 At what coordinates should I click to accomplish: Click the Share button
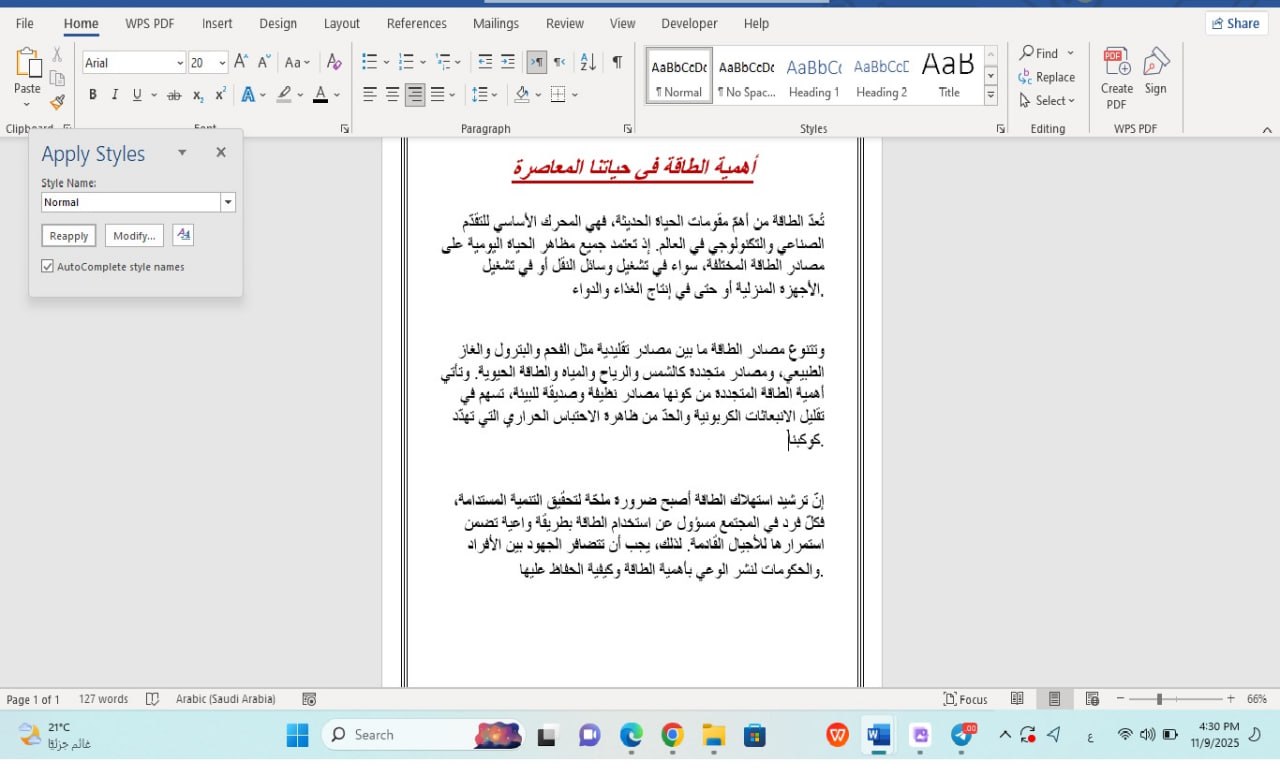(1235, 23)
